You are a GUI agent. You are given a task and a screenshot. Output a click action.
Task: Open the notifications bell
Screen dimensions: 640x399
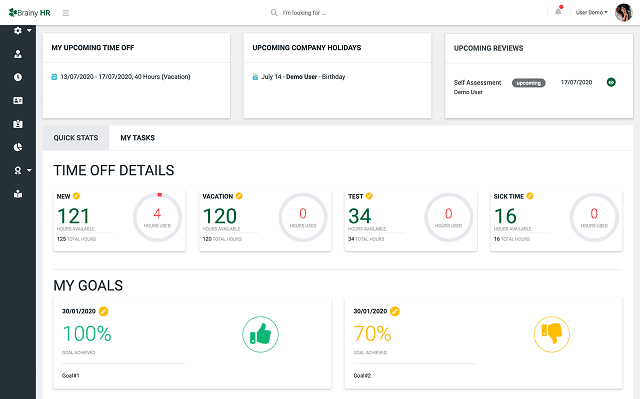(x=558, y=12)
